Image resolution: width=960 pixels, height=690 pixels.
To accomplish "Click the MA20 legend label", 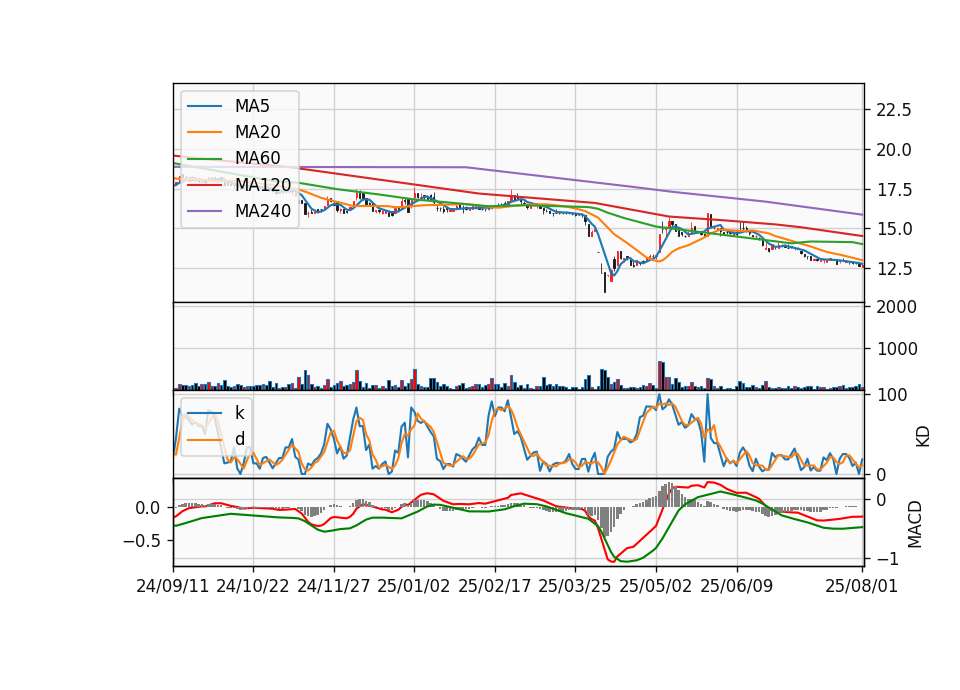I will tap(257, 132).
